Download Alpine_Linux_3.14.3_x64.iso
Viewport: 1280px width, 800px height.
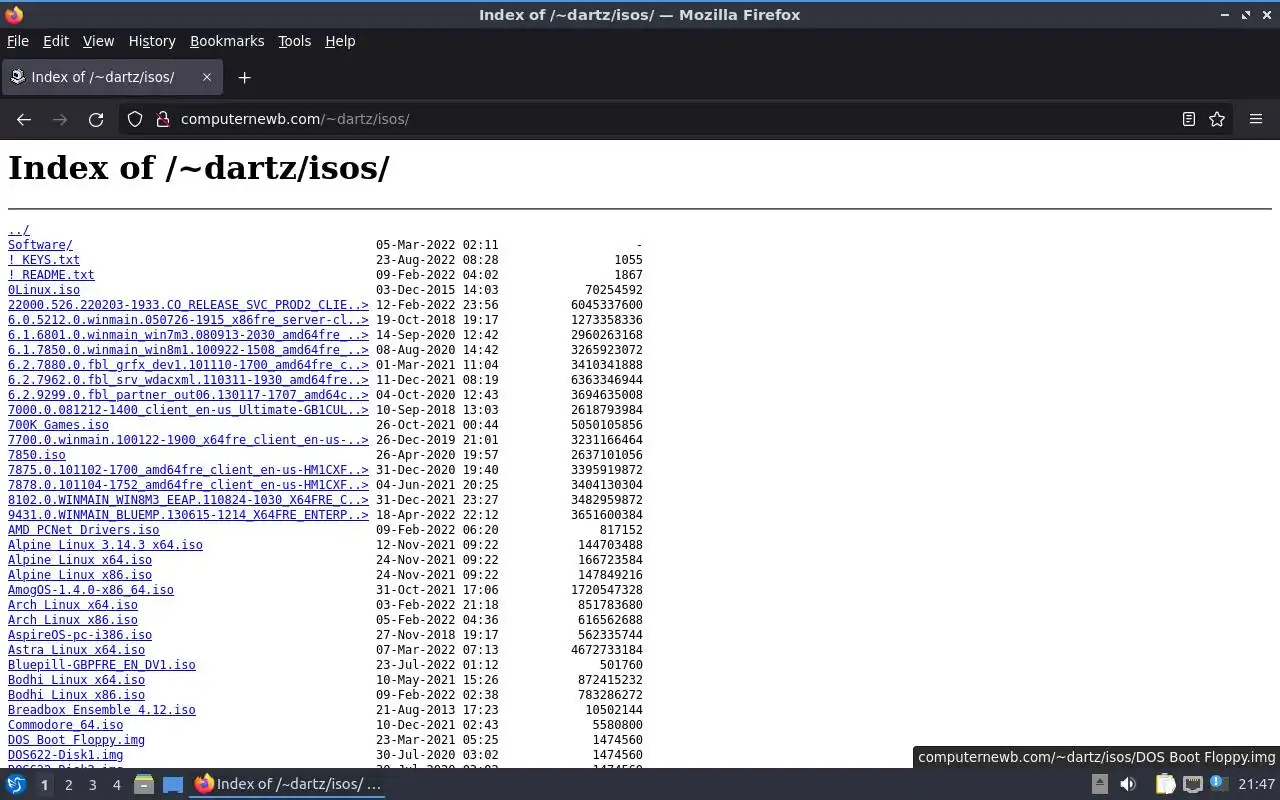click(105, 545)
